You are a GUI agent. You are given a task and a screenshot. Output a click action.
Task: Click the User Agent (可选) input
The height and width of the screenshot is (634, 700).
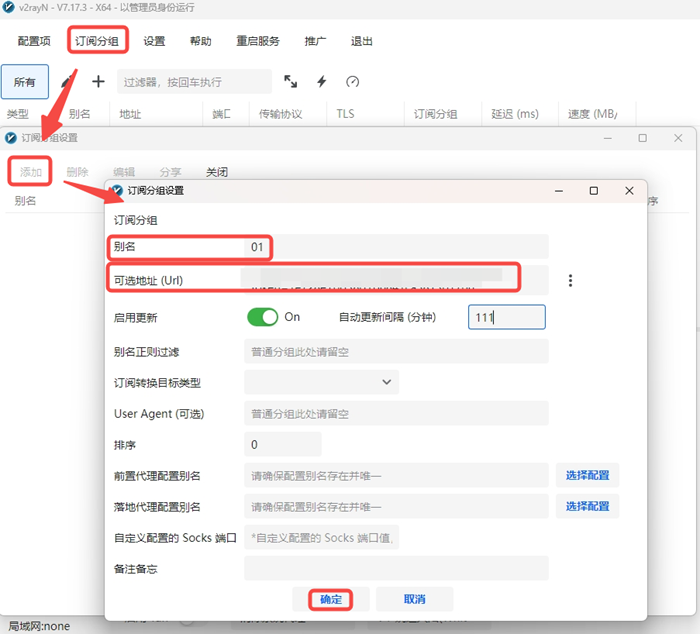click(x=396, y=413)
